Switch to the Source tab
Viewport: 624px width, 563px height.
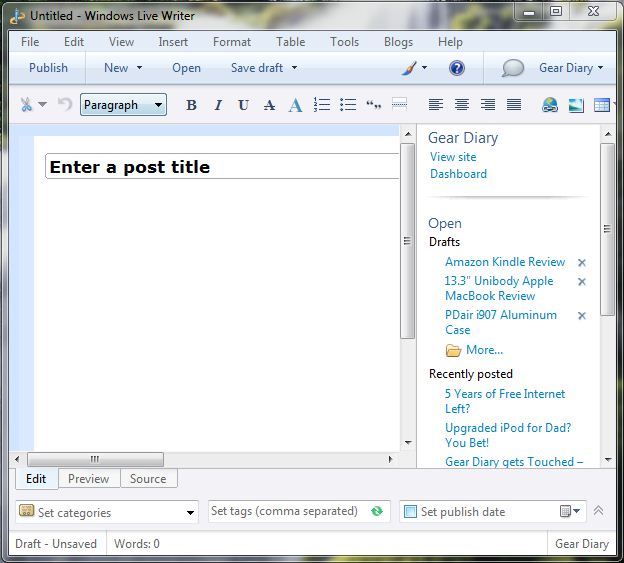(148, 479)
